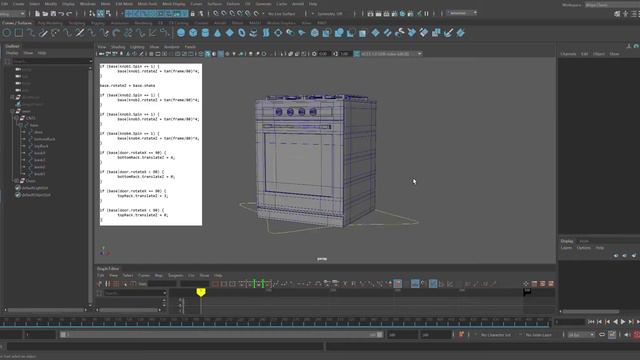Click Channels in the Channel Box

(568, 54)
